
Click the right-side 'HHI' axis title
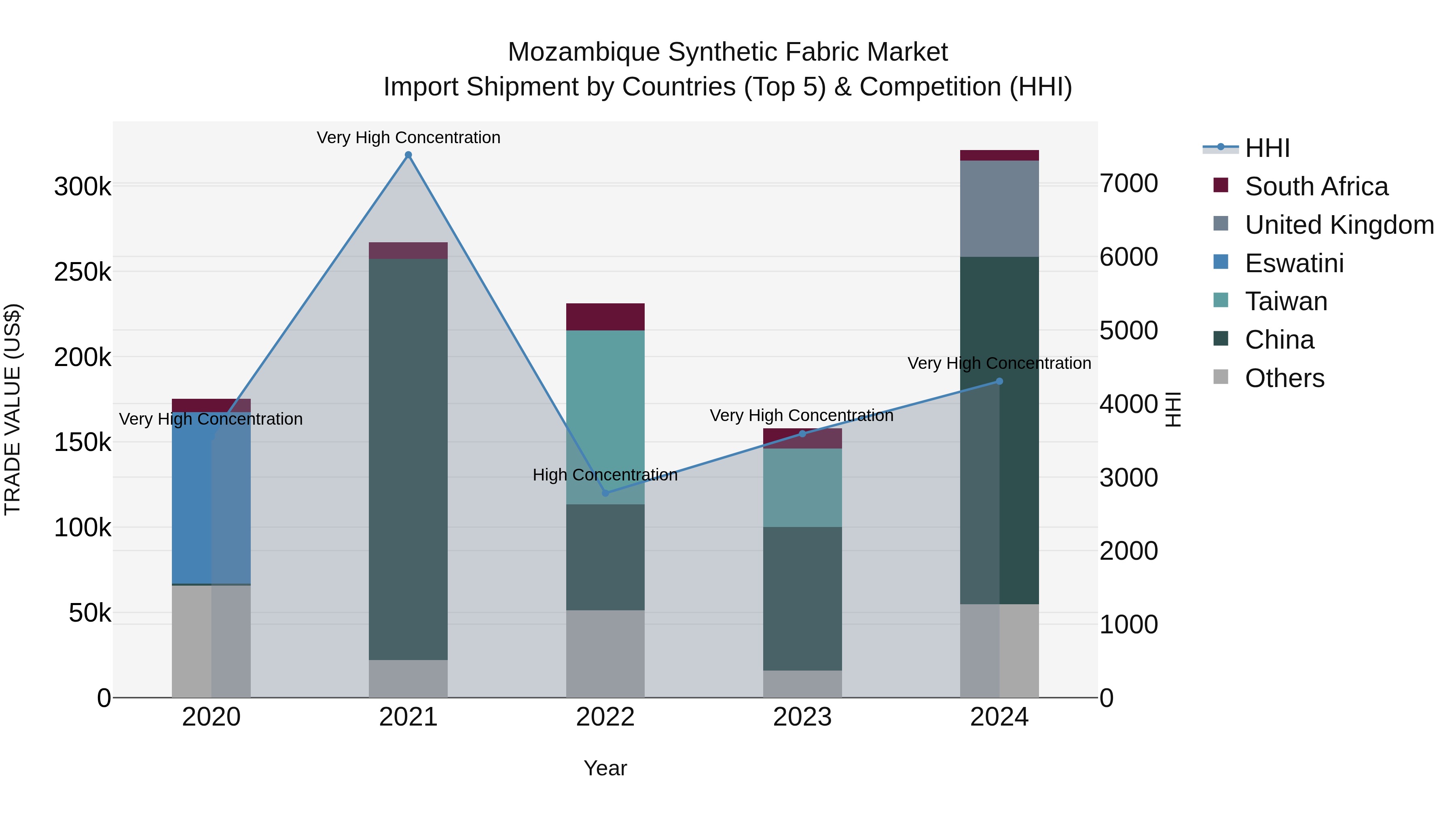pyautogui.click(x=1173, y=409)
